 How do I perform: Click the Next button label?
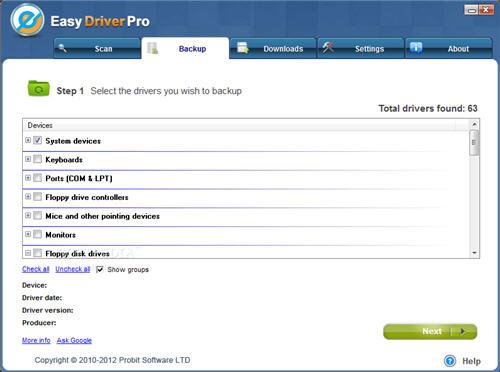pyautogui.click(x=432, y=331)
